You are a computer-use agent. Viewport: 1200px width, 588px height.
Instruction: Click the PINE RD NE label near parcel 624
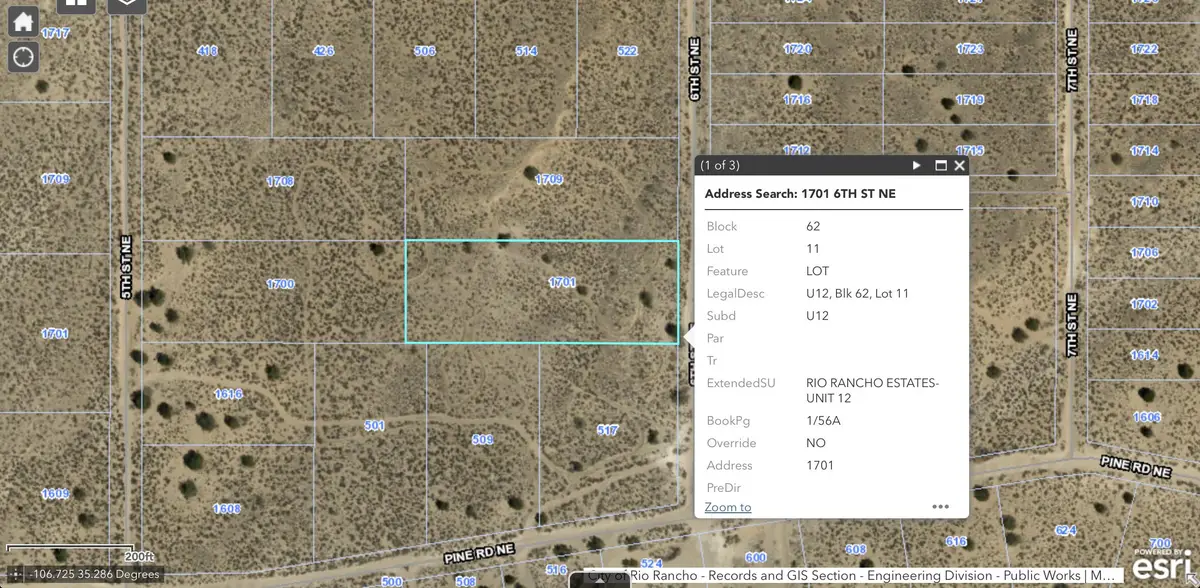pyautogui.click(x=1134, y=465)
